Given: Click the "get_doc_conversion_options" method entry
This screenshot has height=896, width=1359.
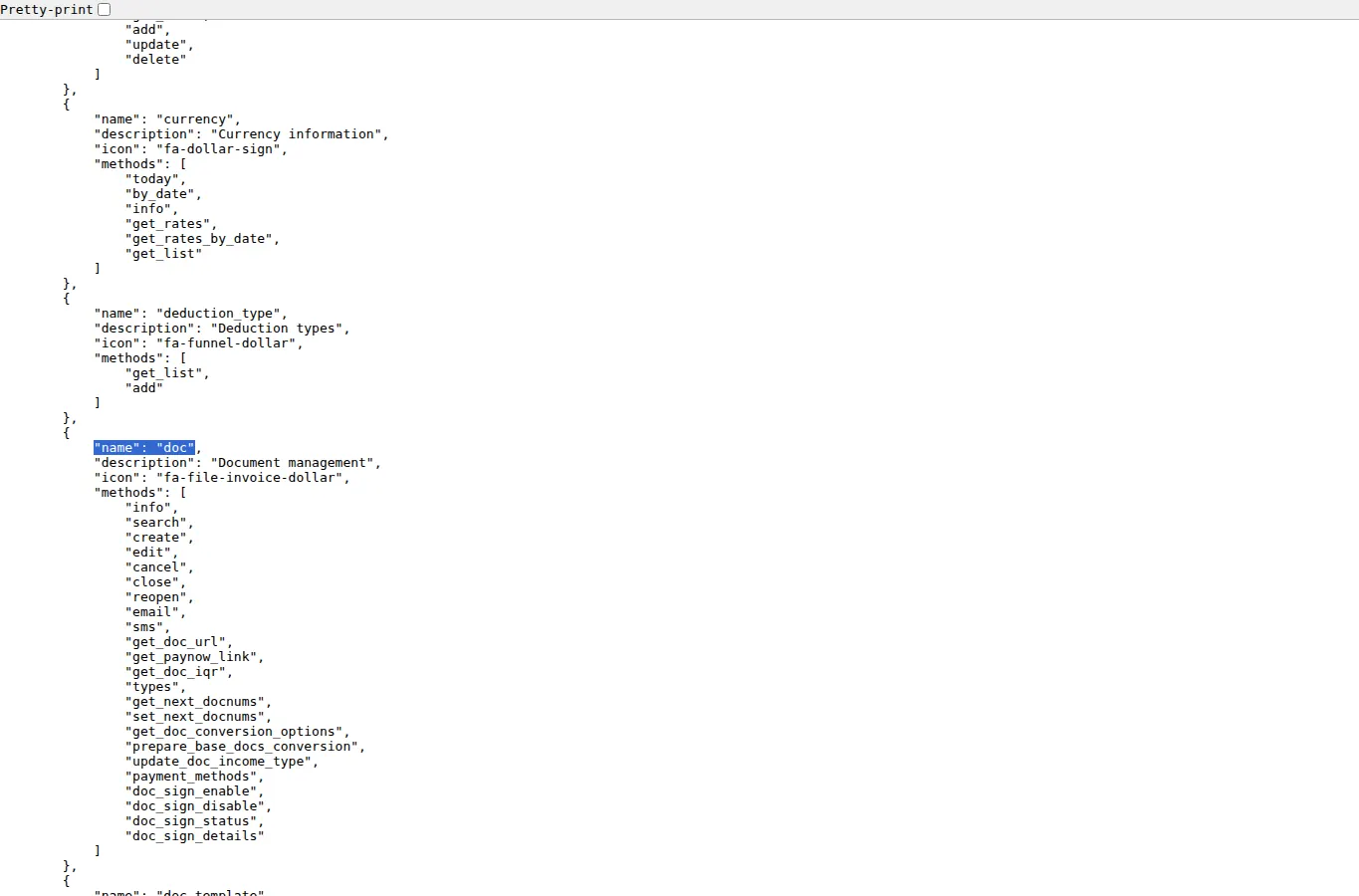Looking at the screenshot, I should point(233,732).
